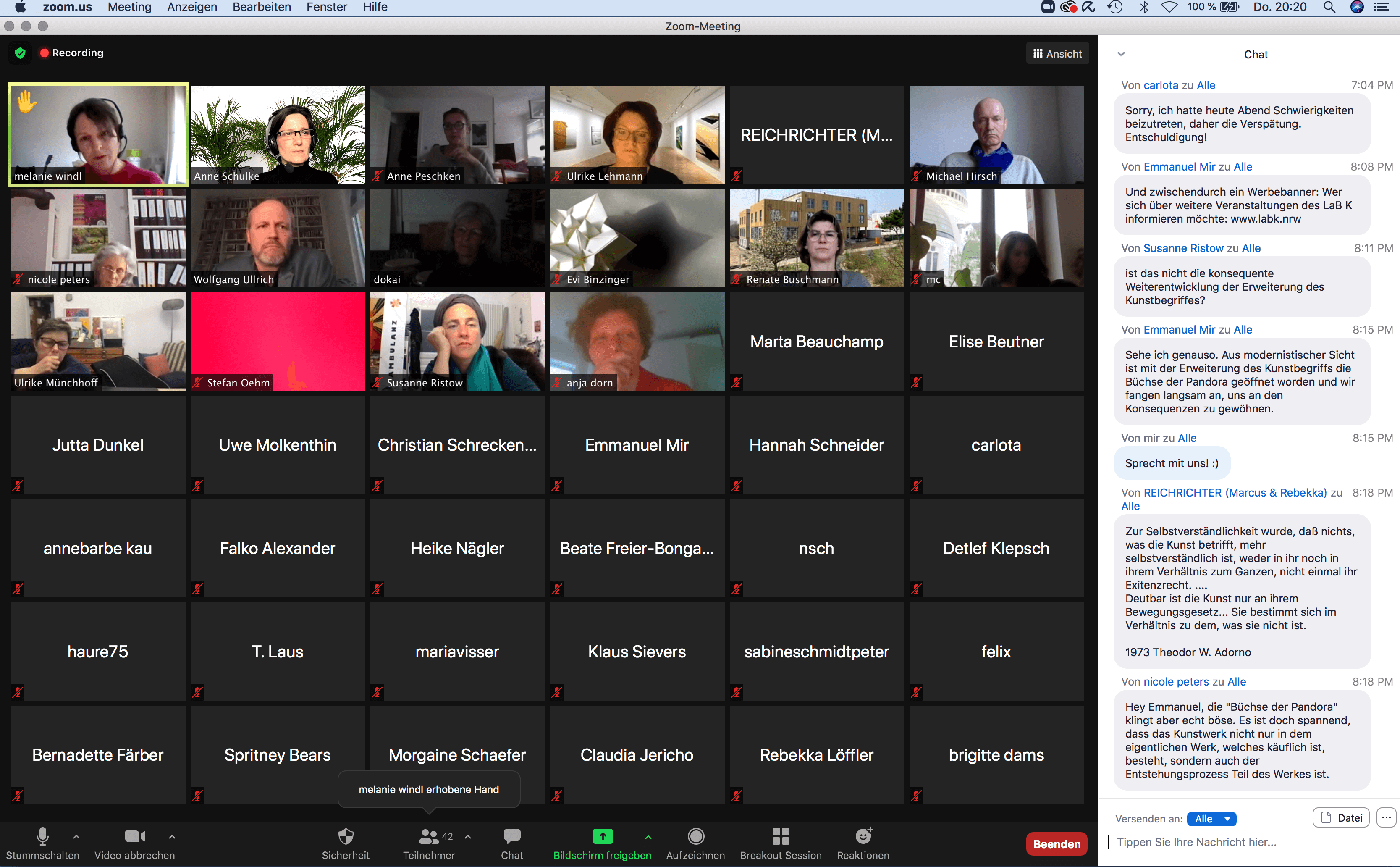The image size is (1400, 867).
Task: Open the Teilnehmer participants list
Action: tap(428, 837)
